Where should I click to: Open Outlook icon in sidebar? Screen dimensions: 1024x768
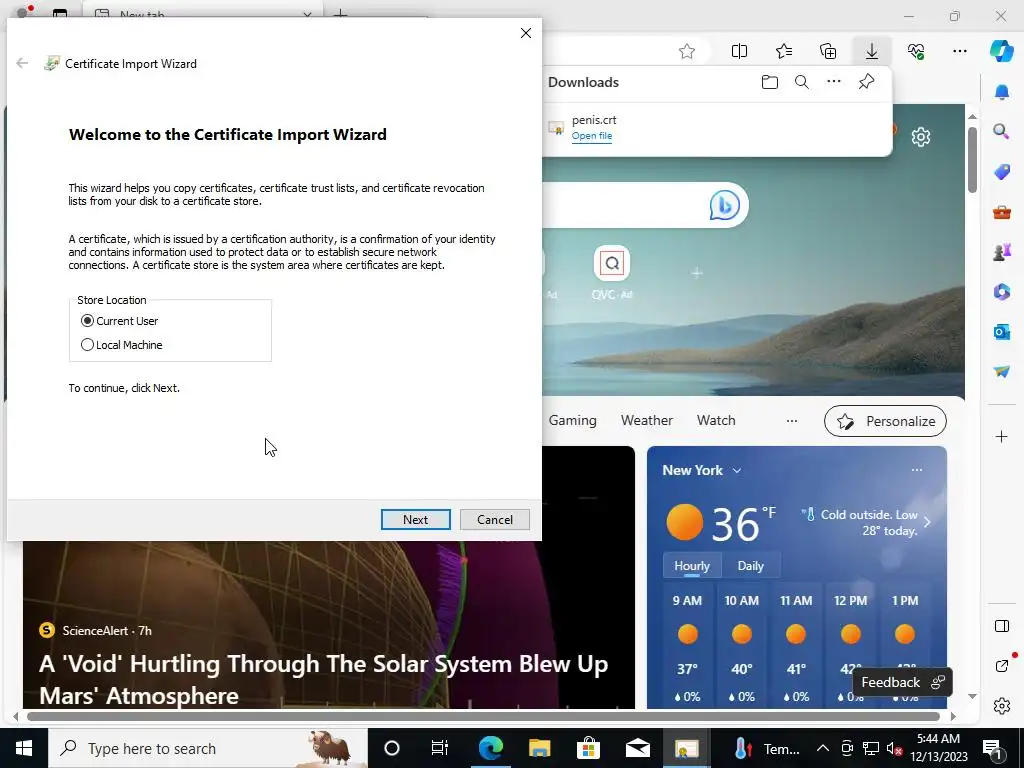(1002, 332)
